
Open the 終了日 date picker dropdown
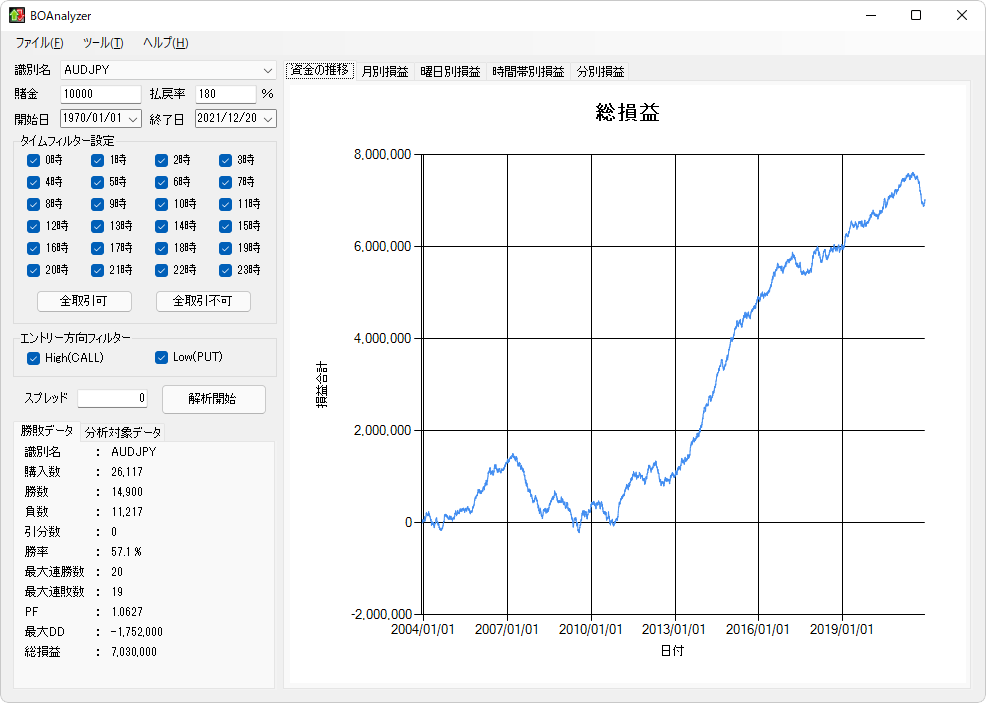point(269,118)
